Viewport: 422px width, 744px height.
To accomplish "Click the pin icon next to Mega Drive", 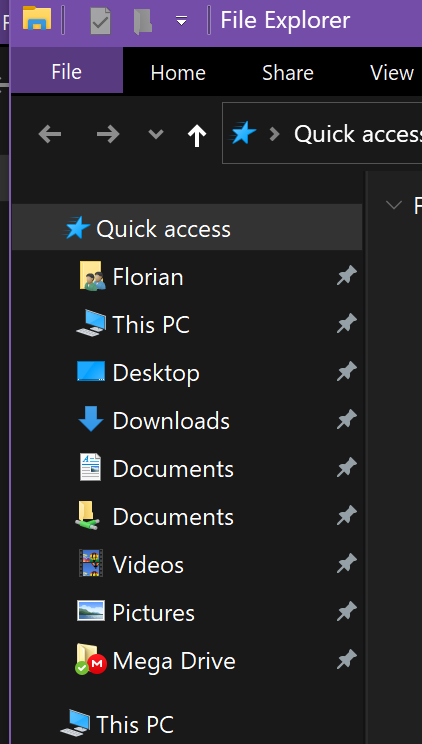I will pos(347,660).
